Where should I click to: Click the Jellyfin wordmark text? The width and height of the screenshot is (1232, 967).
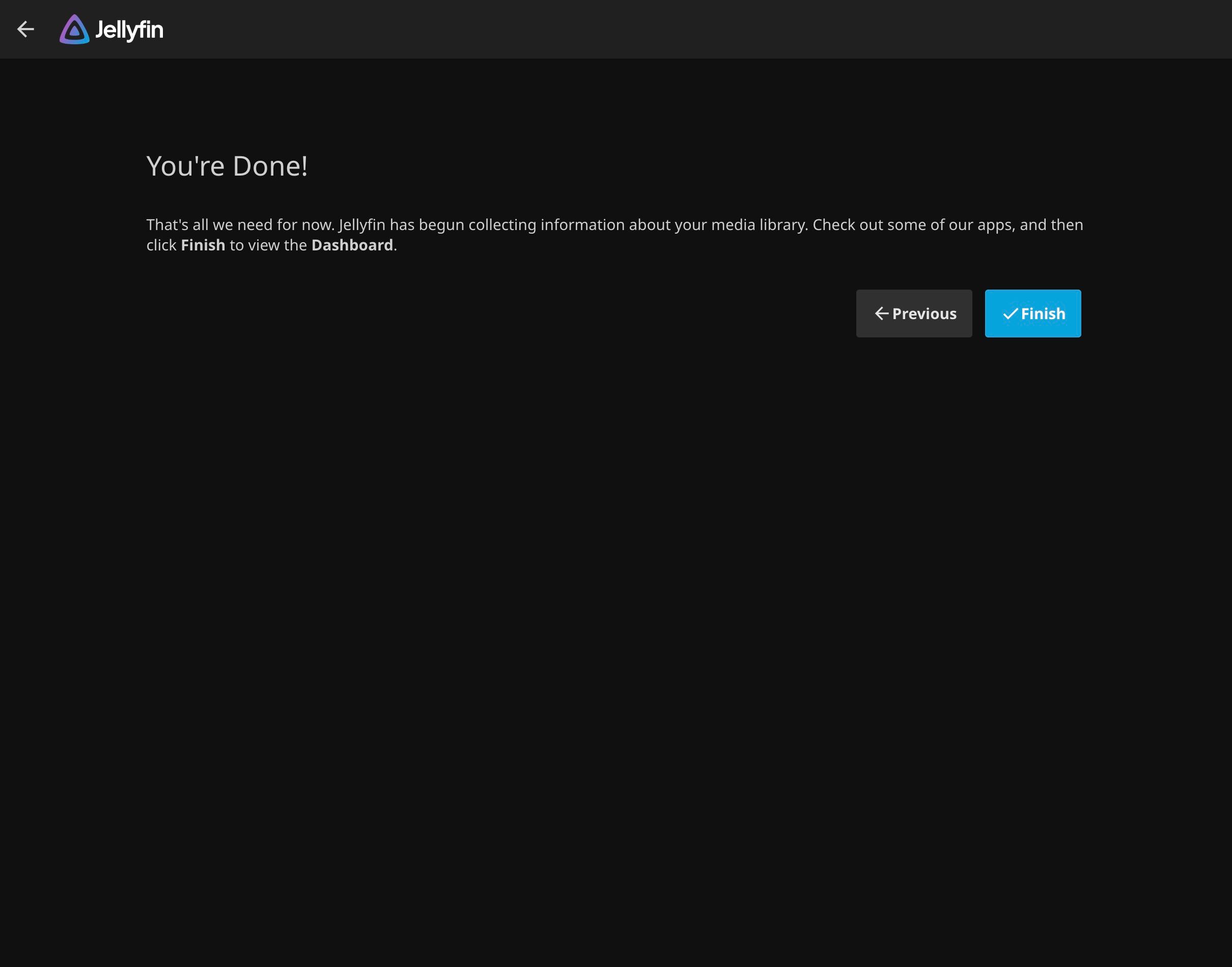[x=129, y=30]
